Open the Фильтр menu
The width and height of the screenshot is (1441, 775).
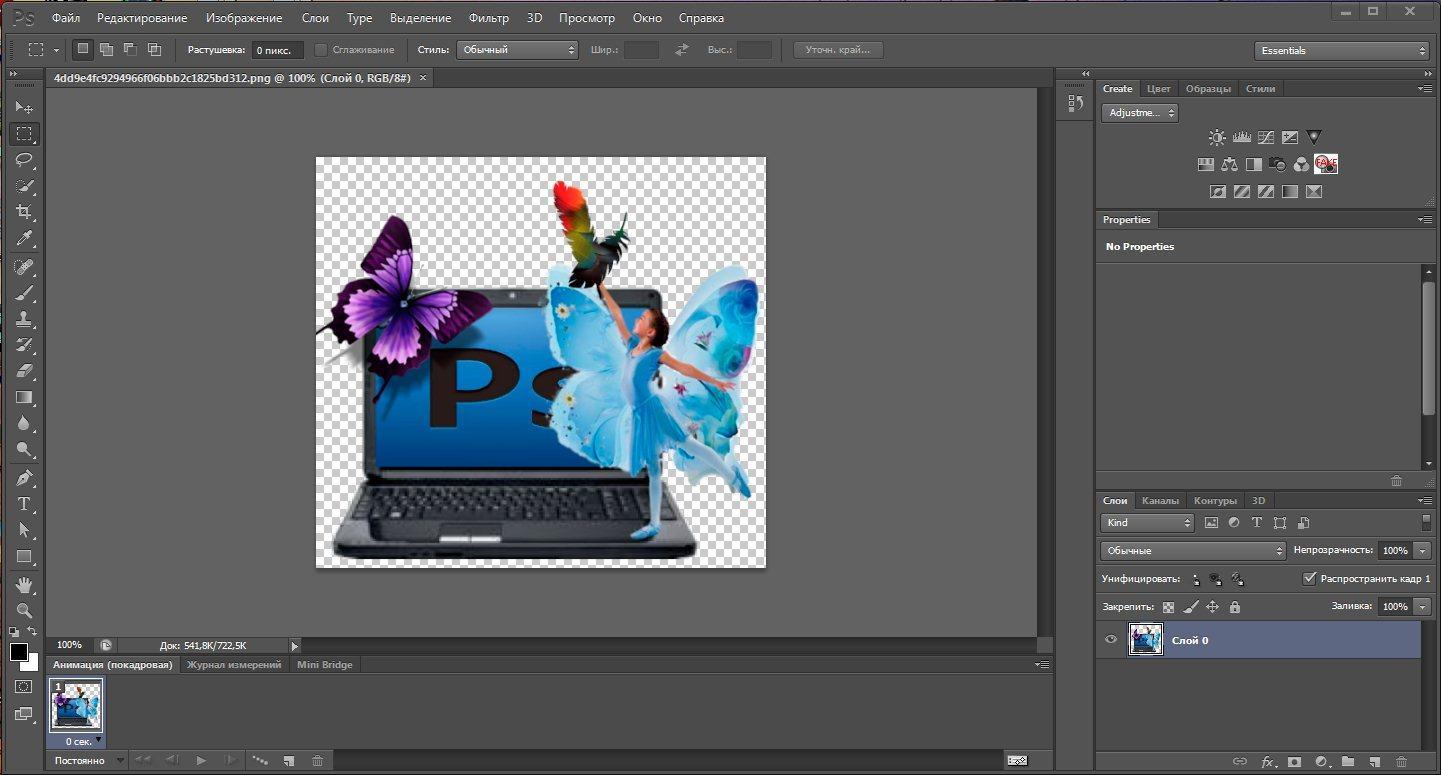(489, 18)
